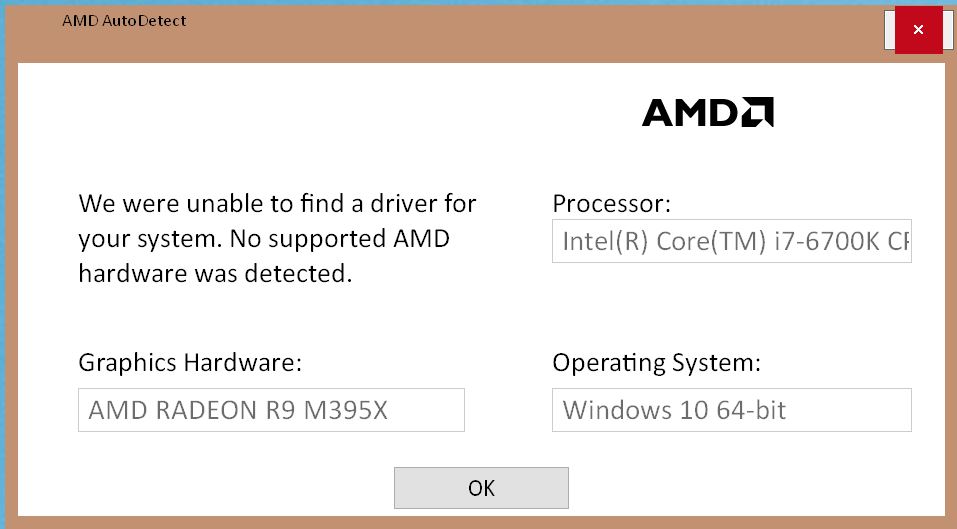Image resolution: width=957 pixels, height=529 pixels.
Task: Close the AMD AutoDetect window
Action: (x=918, y=29)
